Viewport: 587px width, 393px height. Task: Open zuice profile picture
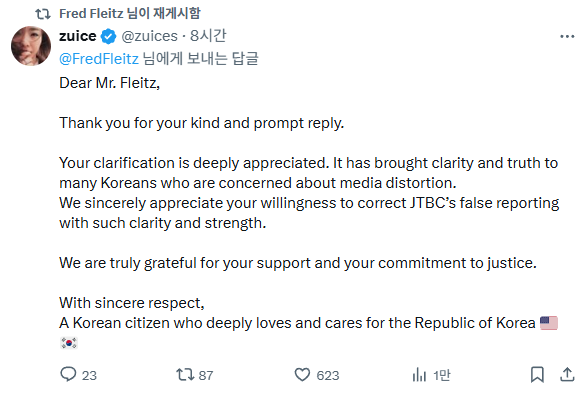pyautogui.click(x=31, y=46)
